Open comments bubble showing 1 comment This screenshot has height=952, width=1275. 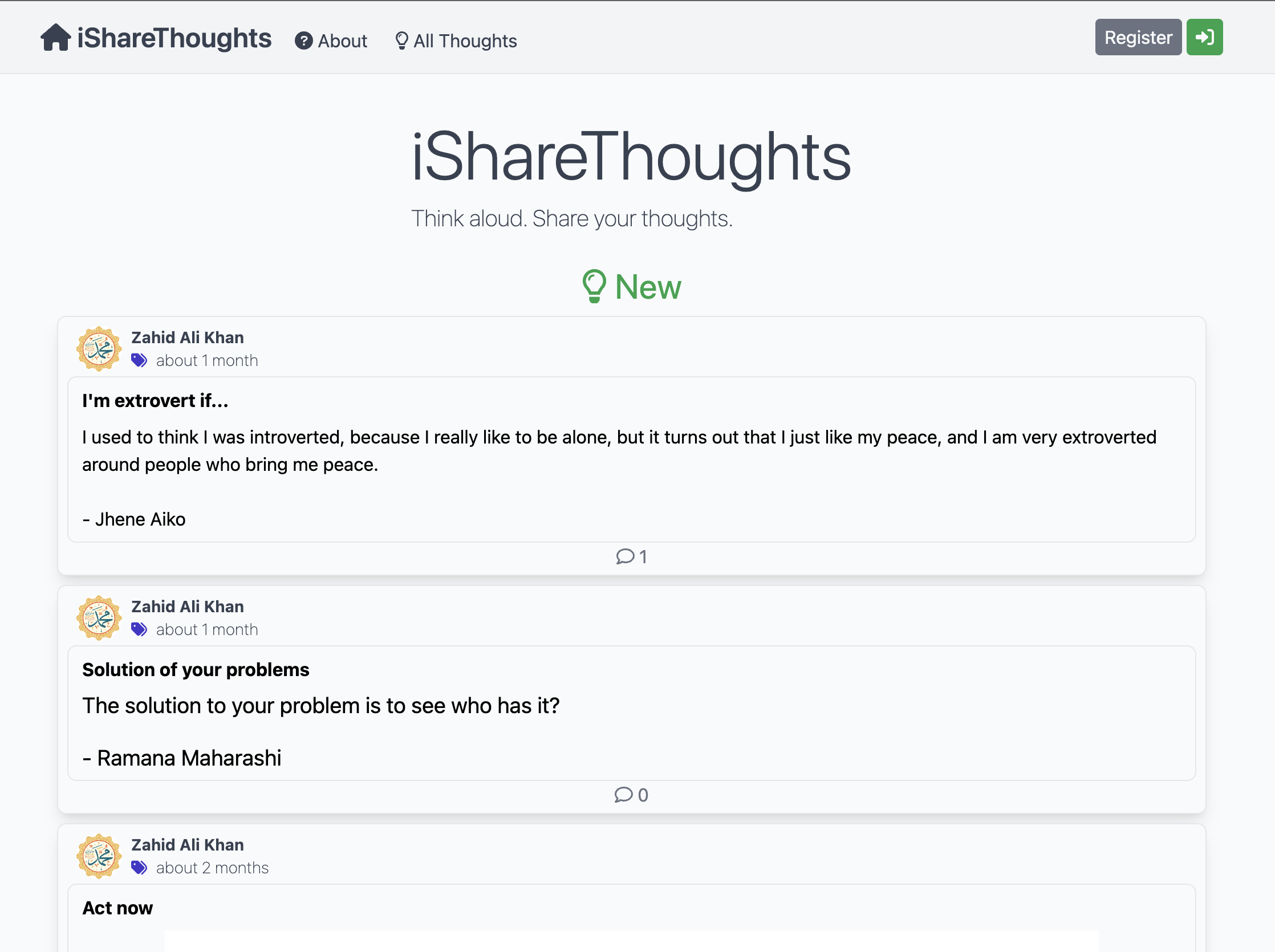pyautogui.click(x=631, y=557)
